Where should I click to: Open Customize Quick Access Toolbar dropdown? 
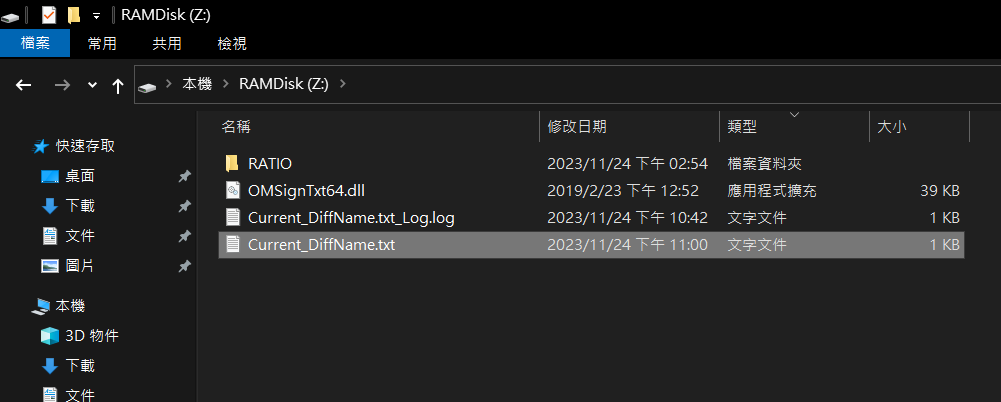point(96,15)
